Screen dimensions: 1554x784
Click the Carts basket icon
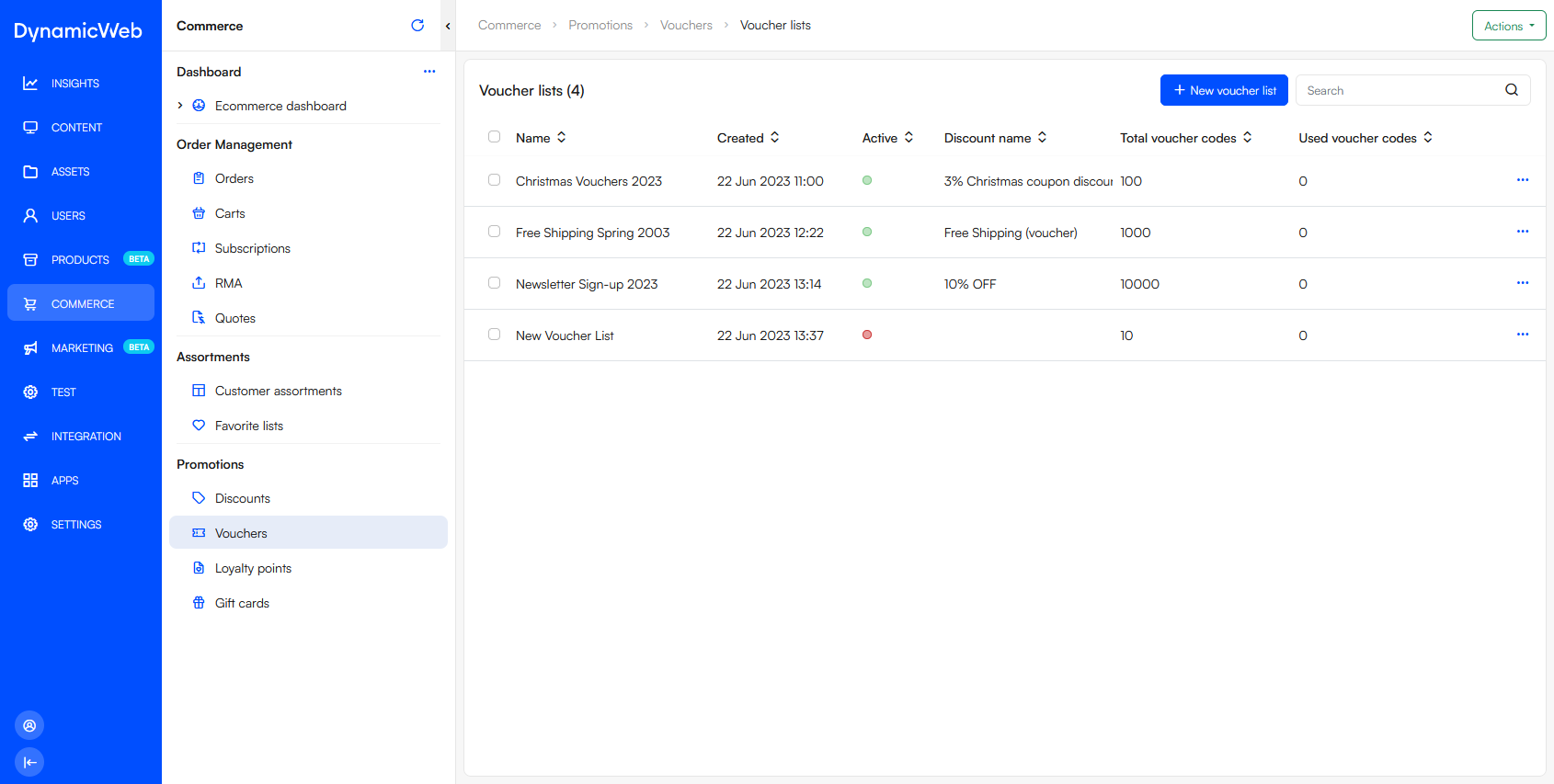199,213
